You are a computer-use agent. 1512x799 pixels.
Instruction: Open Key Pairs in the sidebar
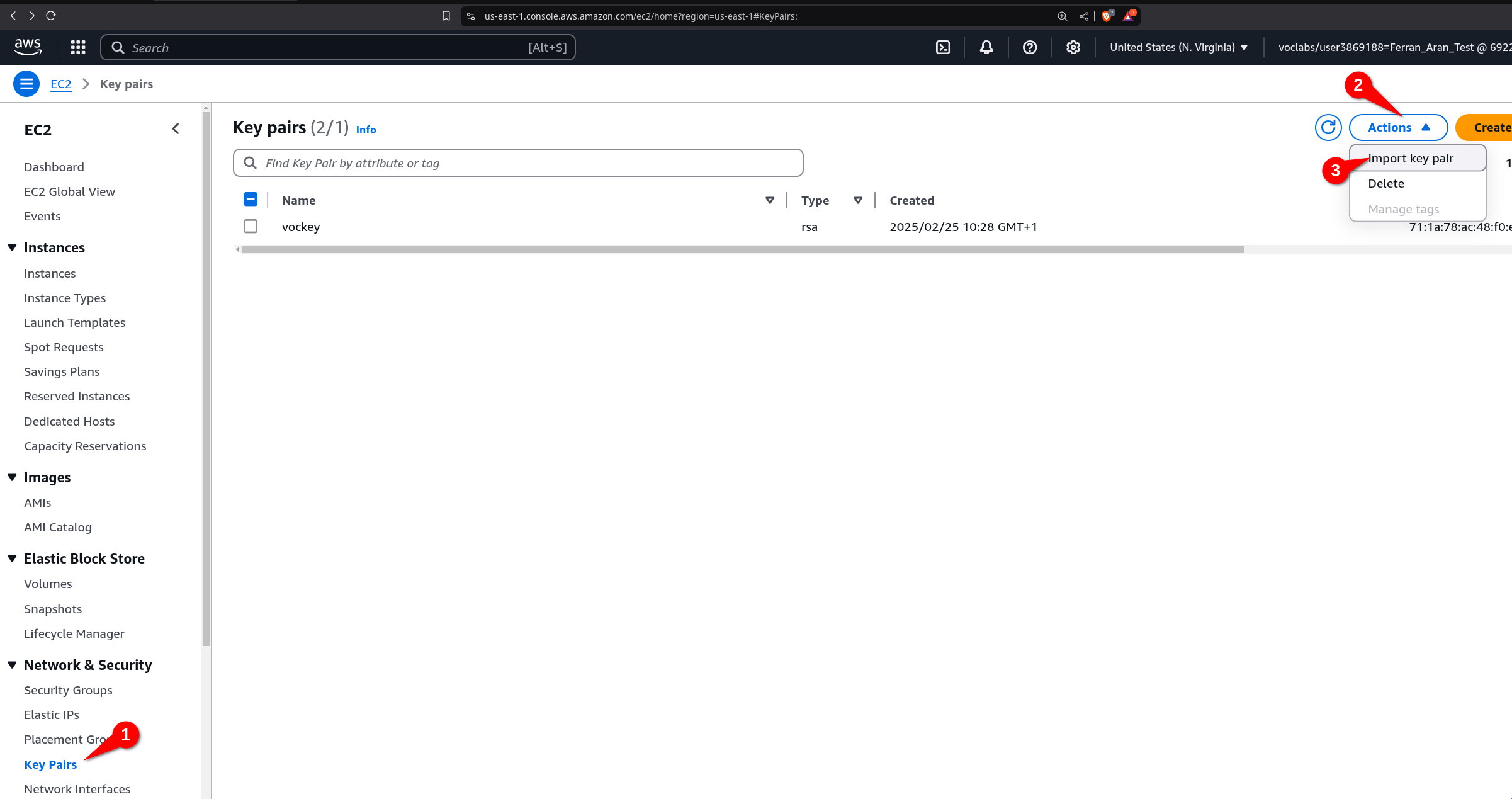point(50,764)
